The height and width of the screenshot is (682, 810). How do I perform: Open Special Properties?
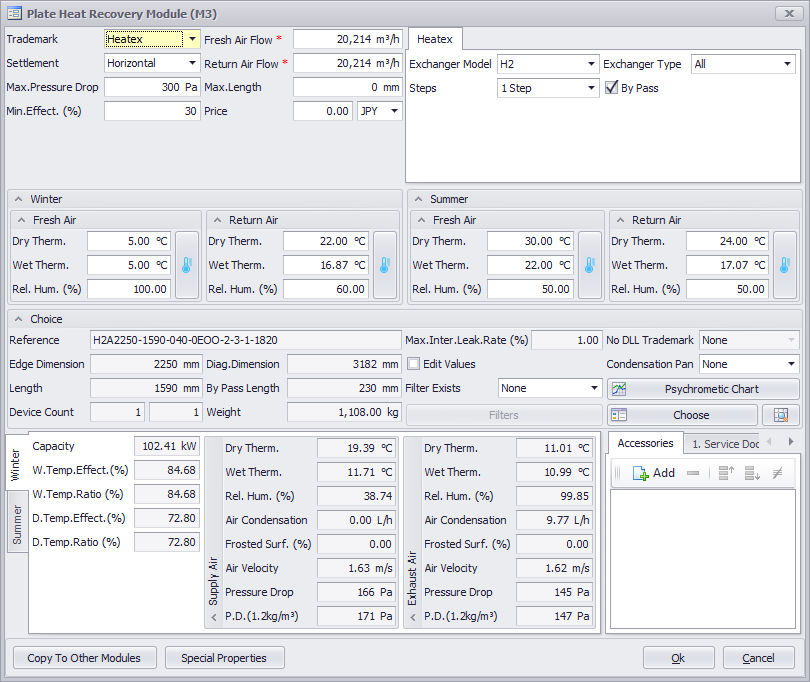pos(224,658)
